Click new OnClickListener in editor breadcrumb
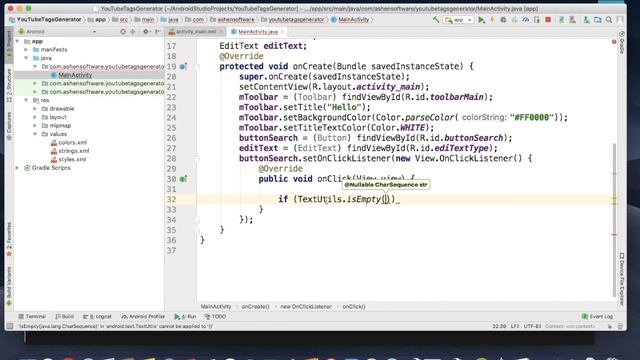Screen dimensions: 640x360 pos(306,307)
